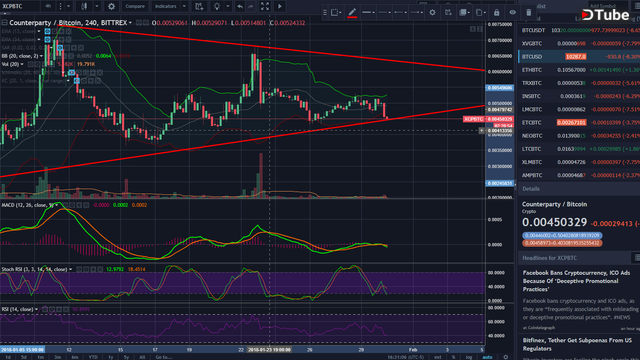This screenshot has width=640, height=360.
Task: Select AMPBTC row in watchlist
Action: click(x=579, y=175)
